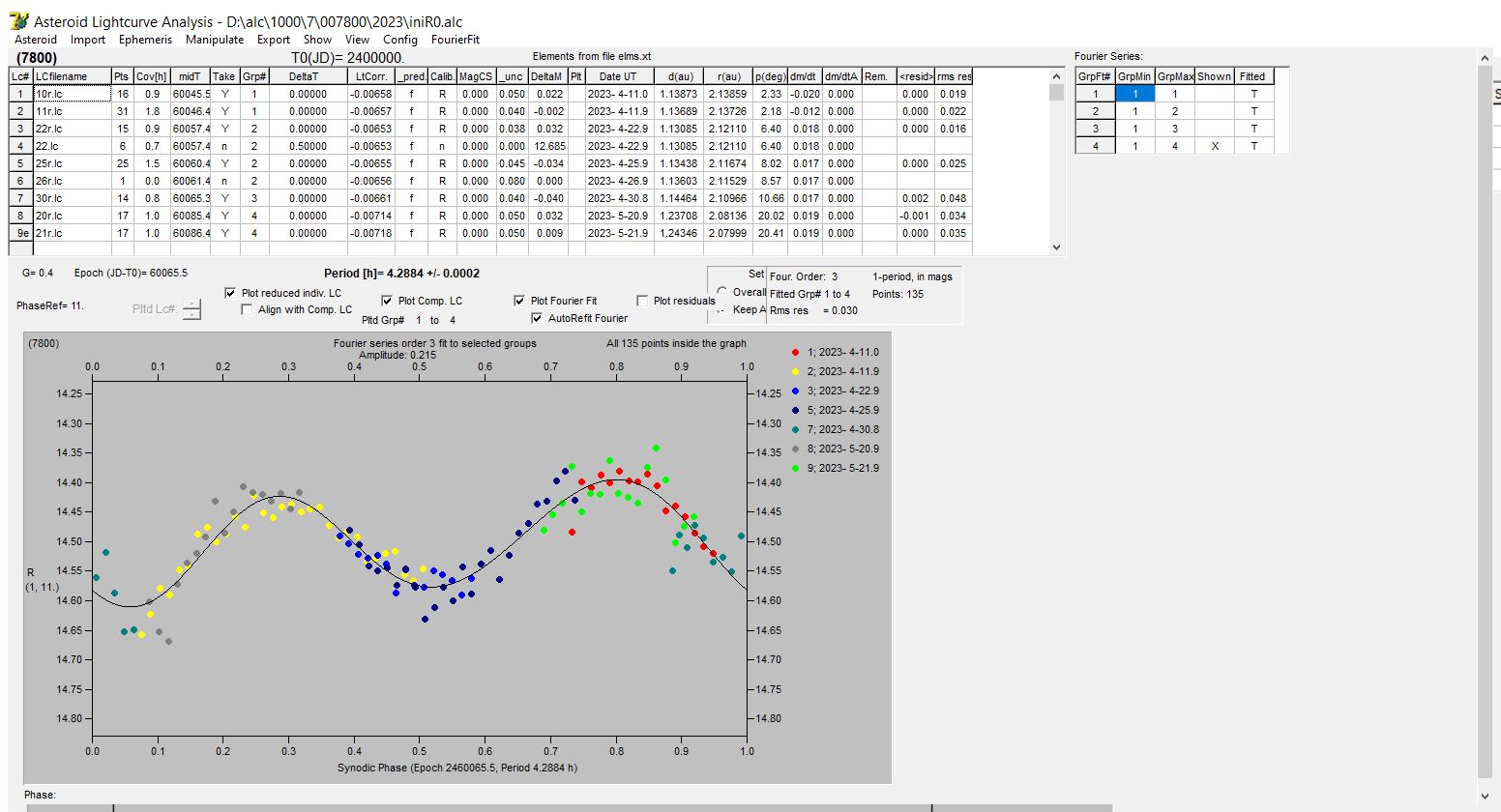Toggle Plot reduced indiv. LC checkbox
The width and height of the screenshot is (1501, 812).
tap(230, 293)
